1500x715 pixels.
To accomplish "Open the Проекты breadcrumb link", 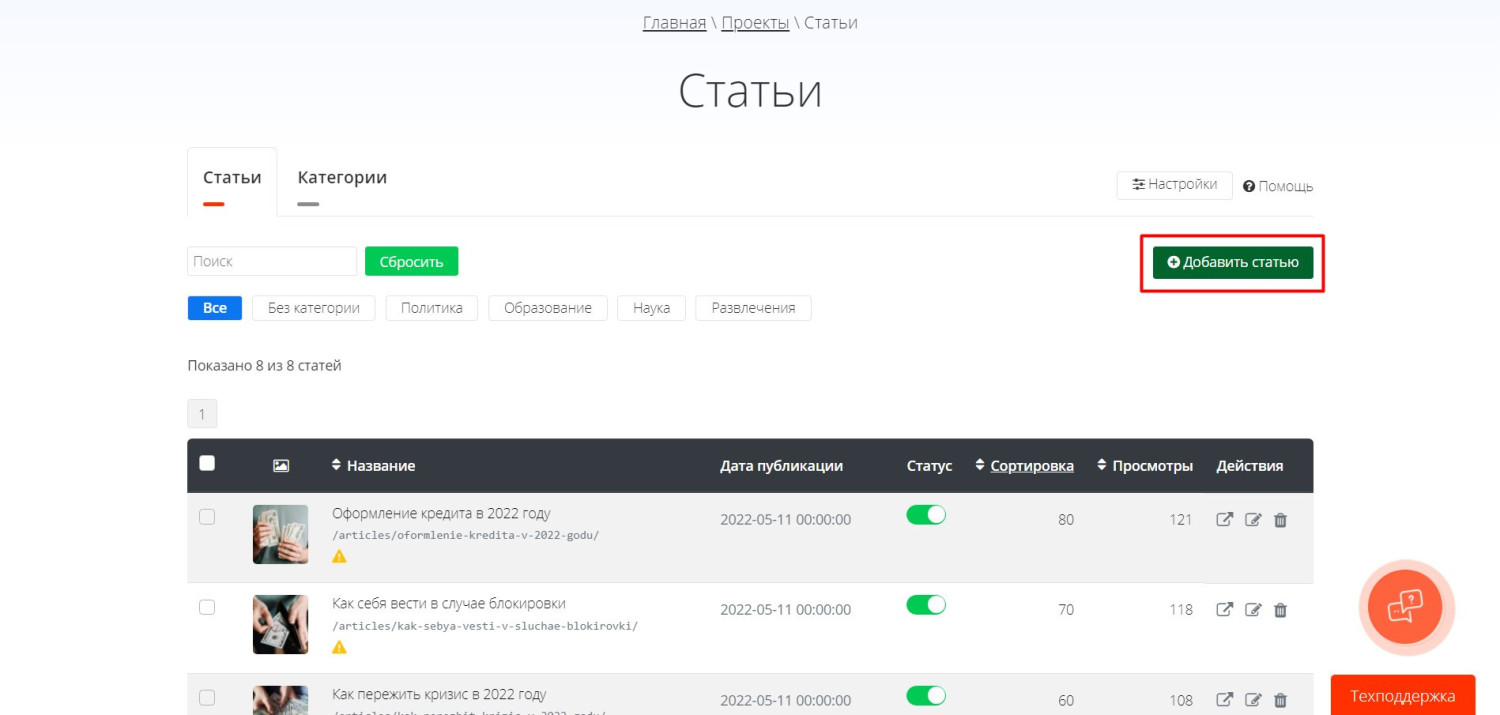I will 755,23.
